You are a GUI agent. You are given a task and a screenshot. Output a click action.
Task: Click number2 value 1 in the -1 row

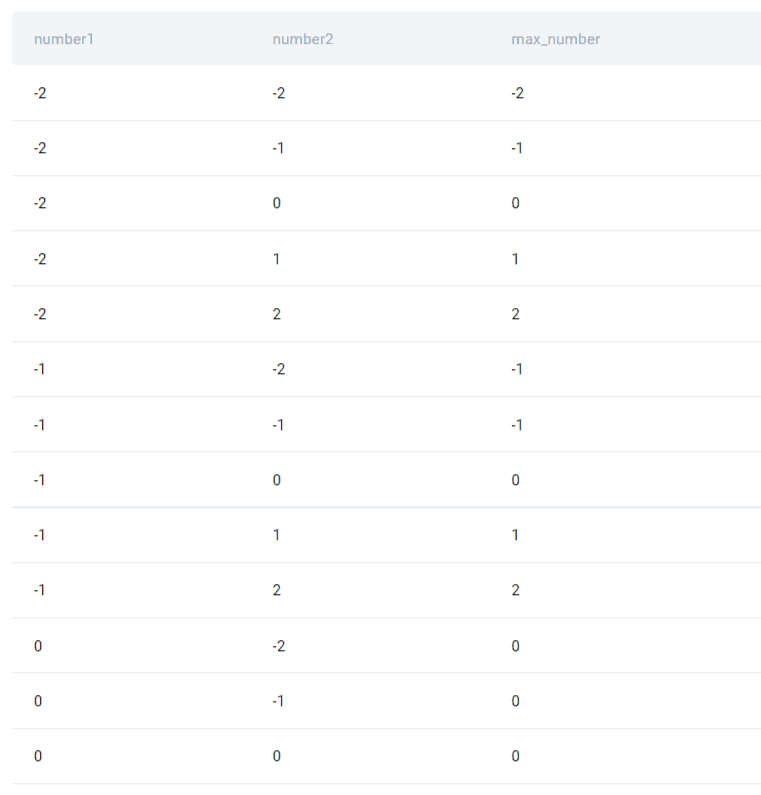click(277, 535)
